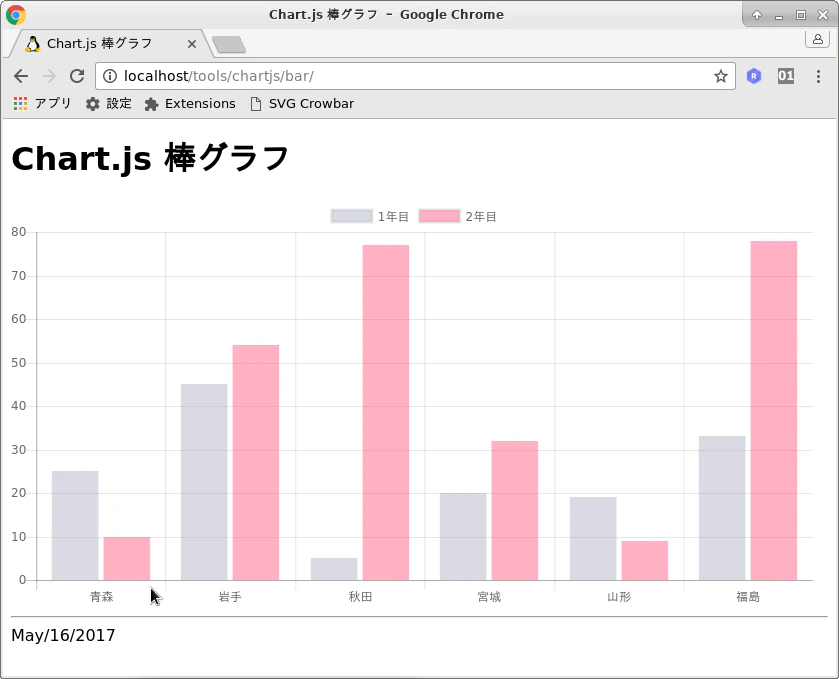Close the Chrome window with X
The height and width of the screenshot is (679, 839).
823,15
